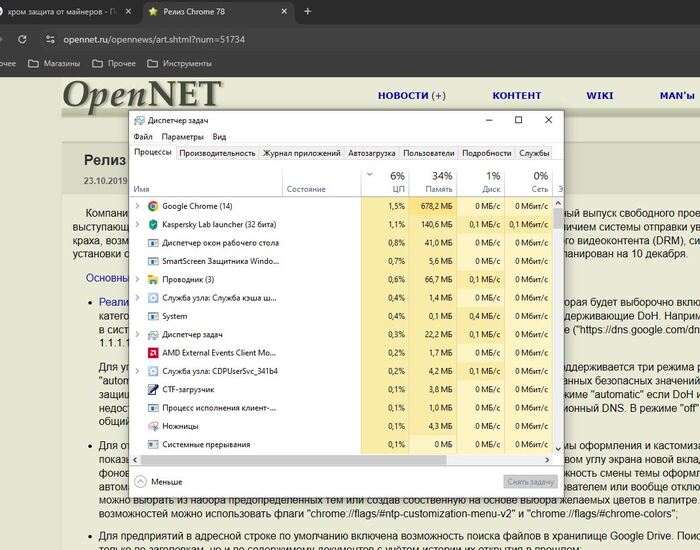The height and width of the screenshot is (550, 700).
Task: Click the horizontal scrollbar in the process list
Action: click(300, 459)
